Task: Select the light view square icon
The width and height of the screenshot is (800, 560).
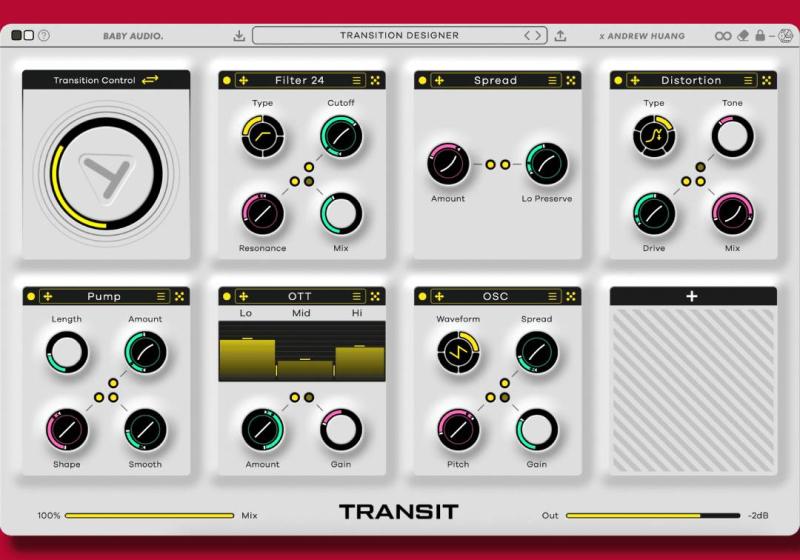Action: tap(29, 35)
